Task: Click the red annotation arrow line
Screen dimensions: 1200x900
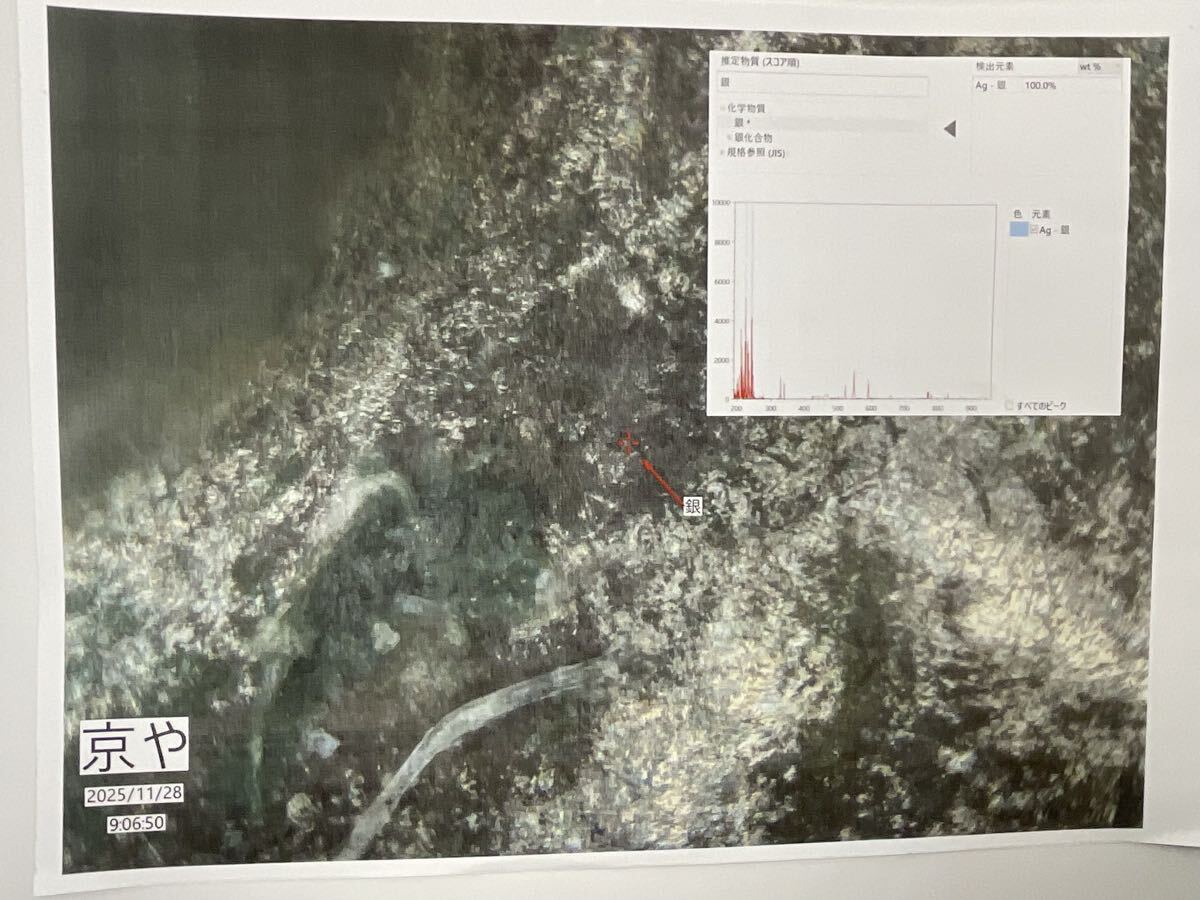Action: click(661, 478)
